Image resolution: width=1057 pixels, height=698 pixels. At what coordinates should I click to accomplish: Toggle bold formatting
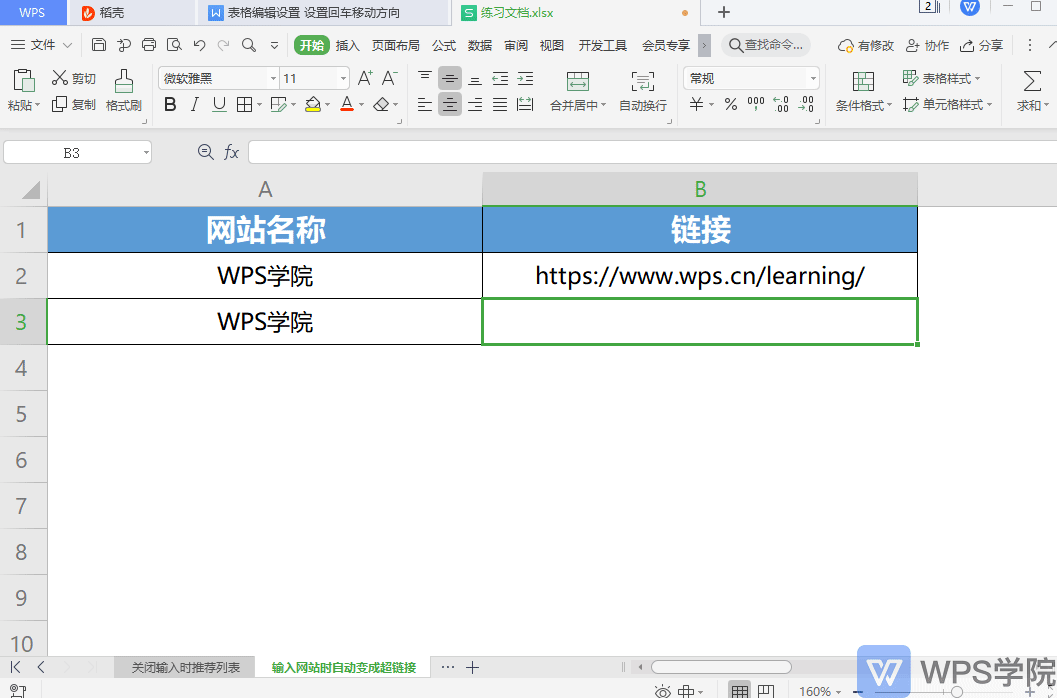pos(170,105)
